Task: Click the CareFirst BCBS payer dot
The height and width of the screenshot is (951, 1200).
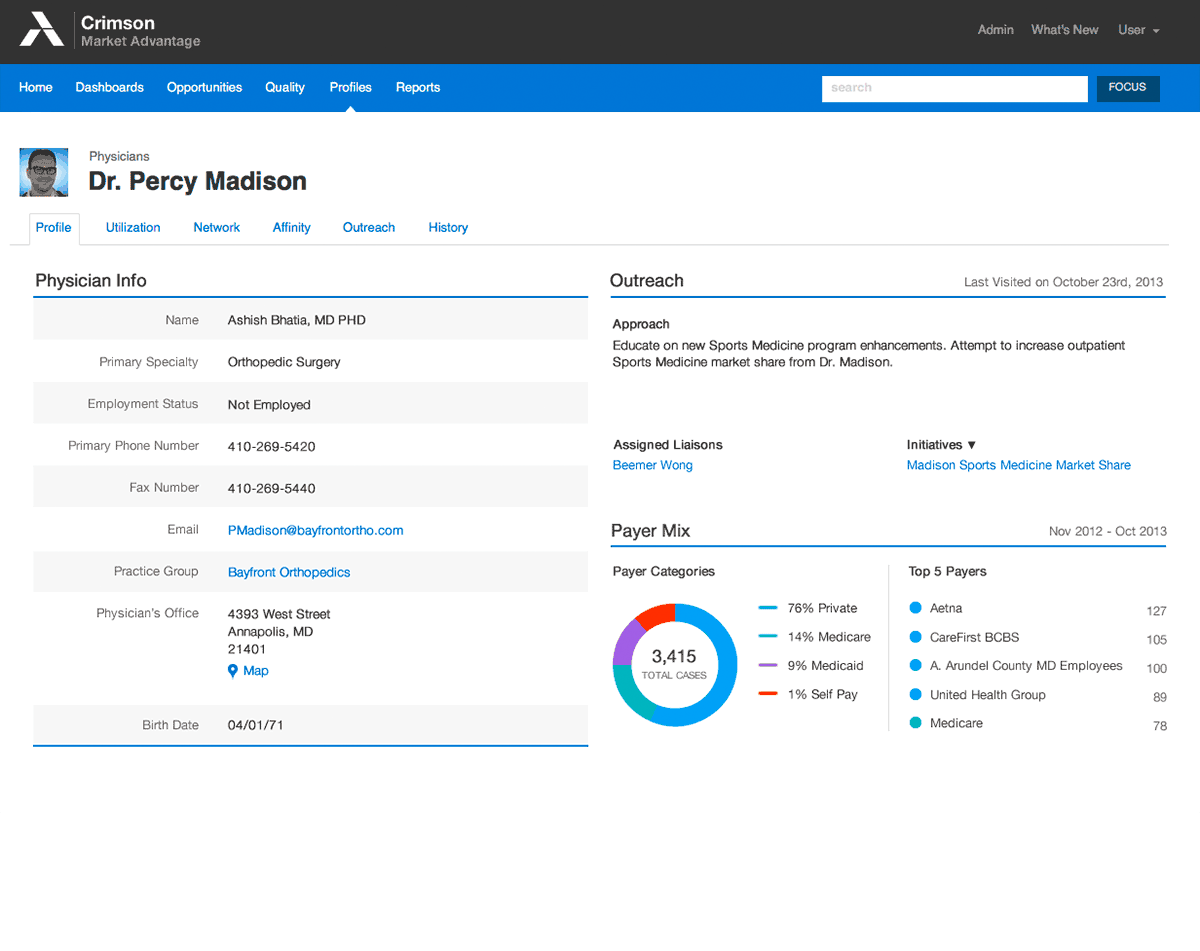Action: pyautogui.click(x=915, y=637)
